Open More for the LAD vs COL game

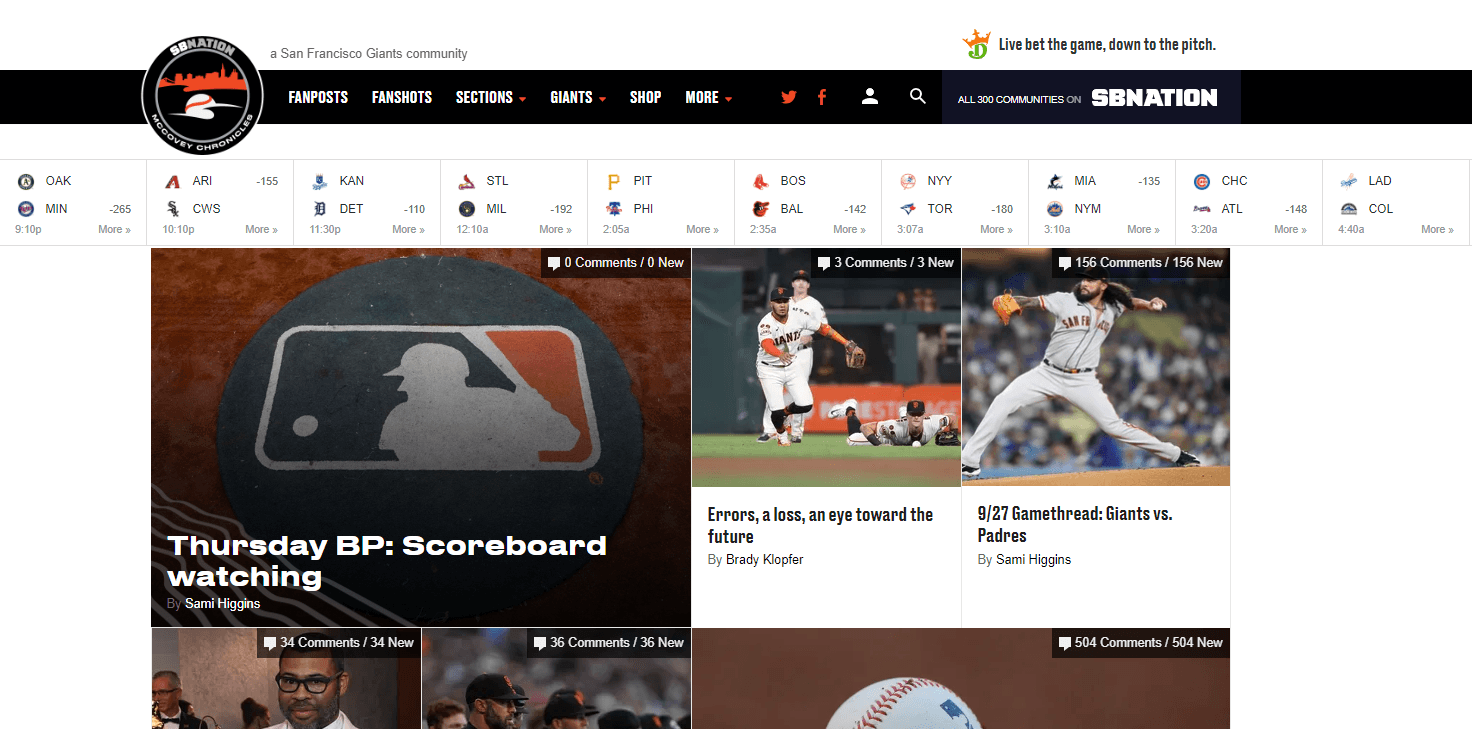(x=1438, y=230)
